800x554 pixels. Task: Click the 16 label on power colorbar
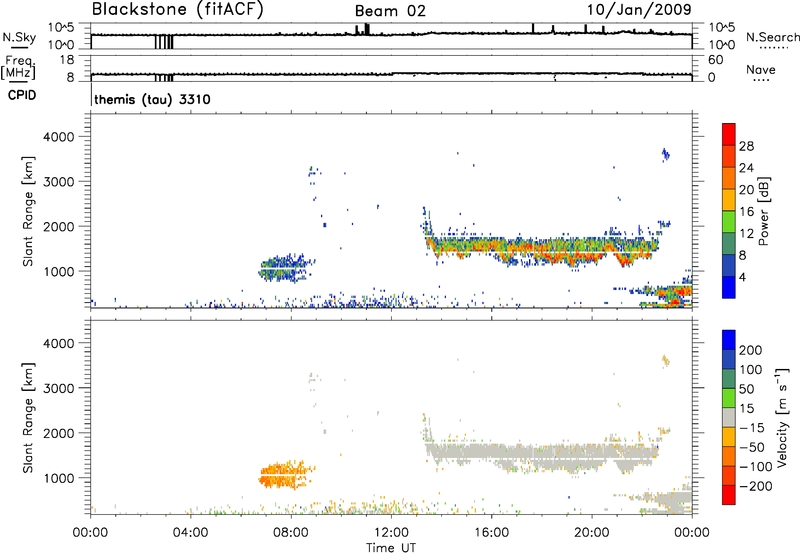coord(746,212)
